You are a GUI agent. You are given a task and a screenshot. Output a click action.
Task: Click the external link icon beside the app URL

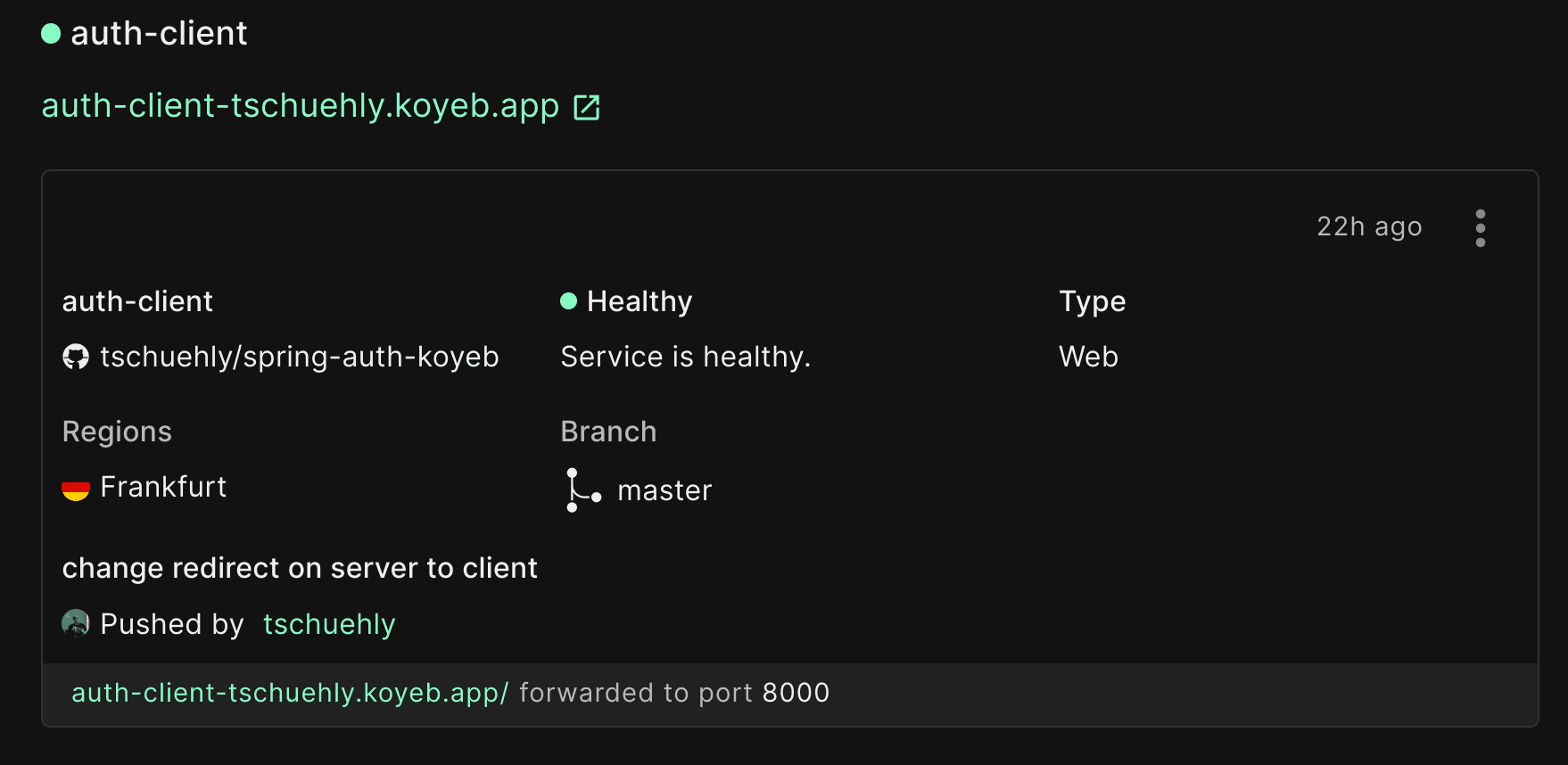[x=586, y=108]
